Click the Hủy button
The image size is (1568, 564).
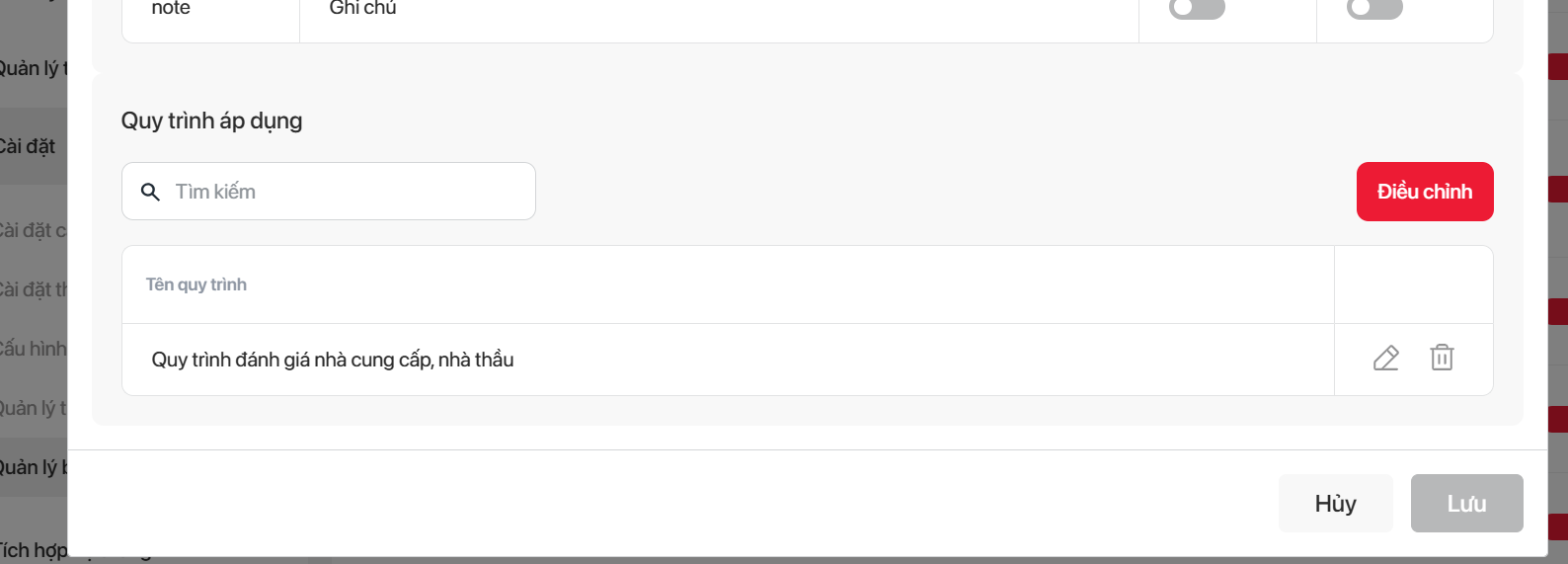[x=1335, y=504]
